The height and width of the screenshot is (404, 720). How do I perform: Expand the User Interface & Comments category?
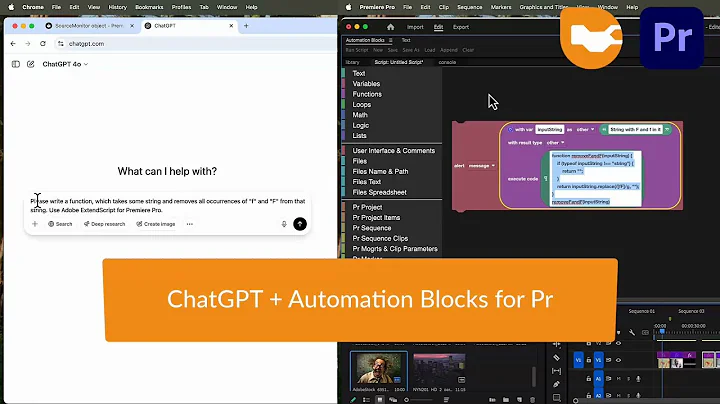point(394,151)
